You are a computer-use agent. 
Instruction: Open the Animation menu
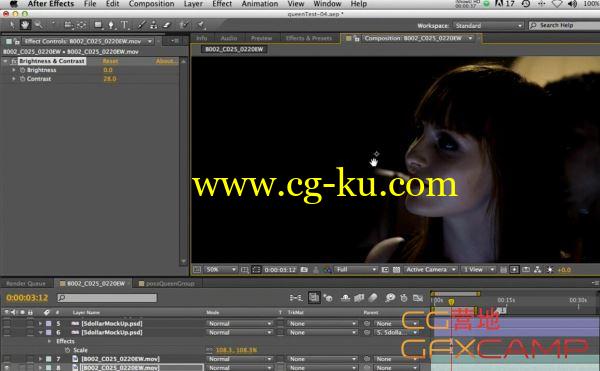point(260,4)
